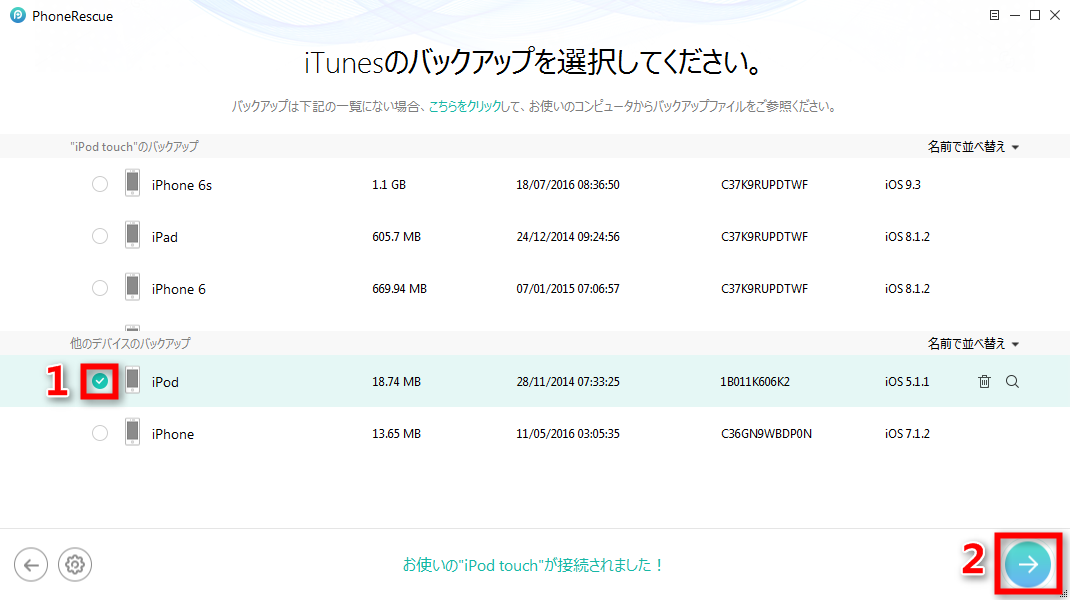Image resolution: width=1070 pixels, height=600 pixels.
Task: Click size value 605.7 MB
Action: tap(396, 236)
